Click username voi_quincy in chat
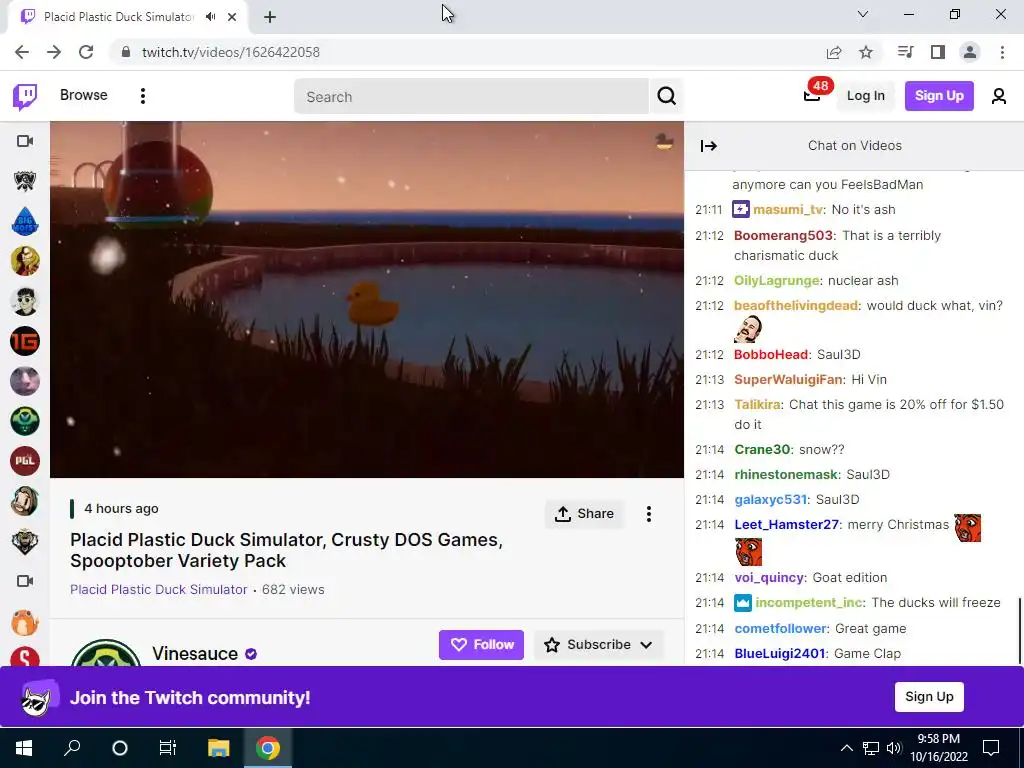Viewport: 1024px width, 768px height. pos(769,577)
